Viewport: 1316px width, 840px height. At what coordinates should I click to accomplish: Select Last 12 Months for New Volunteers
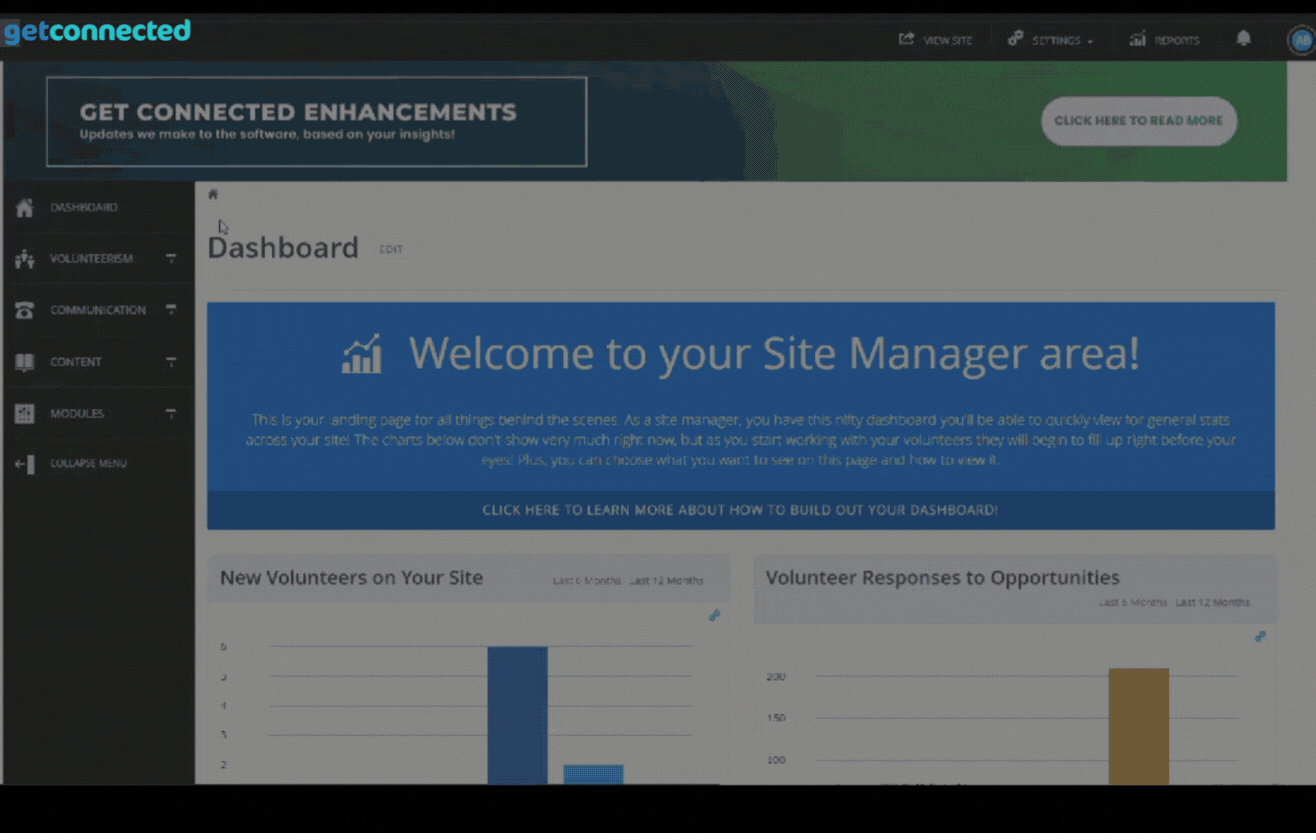(x=667, y=581)
